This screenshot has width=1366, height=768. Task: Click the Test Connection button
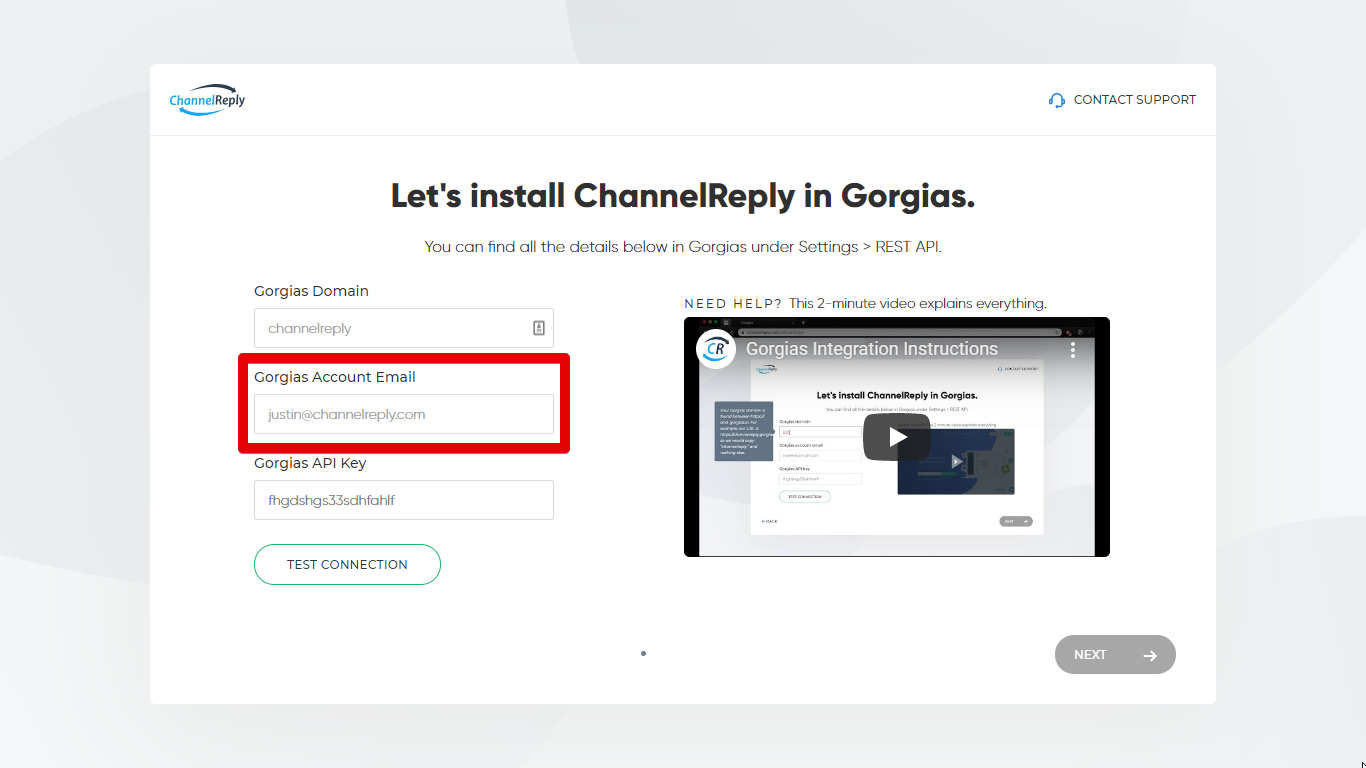tap(347, 564)
